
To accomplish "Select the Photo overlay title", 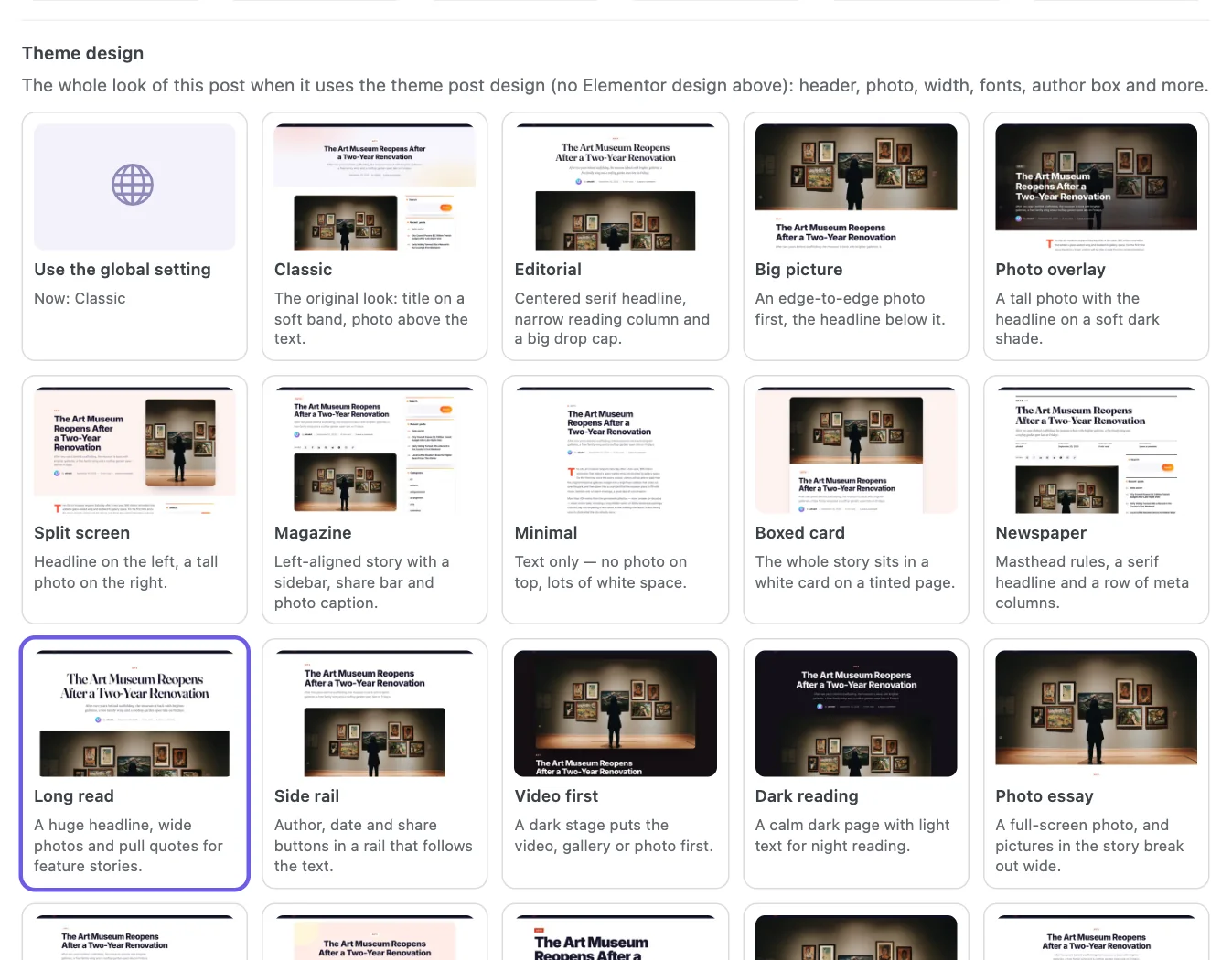I will click(1050, 270).
